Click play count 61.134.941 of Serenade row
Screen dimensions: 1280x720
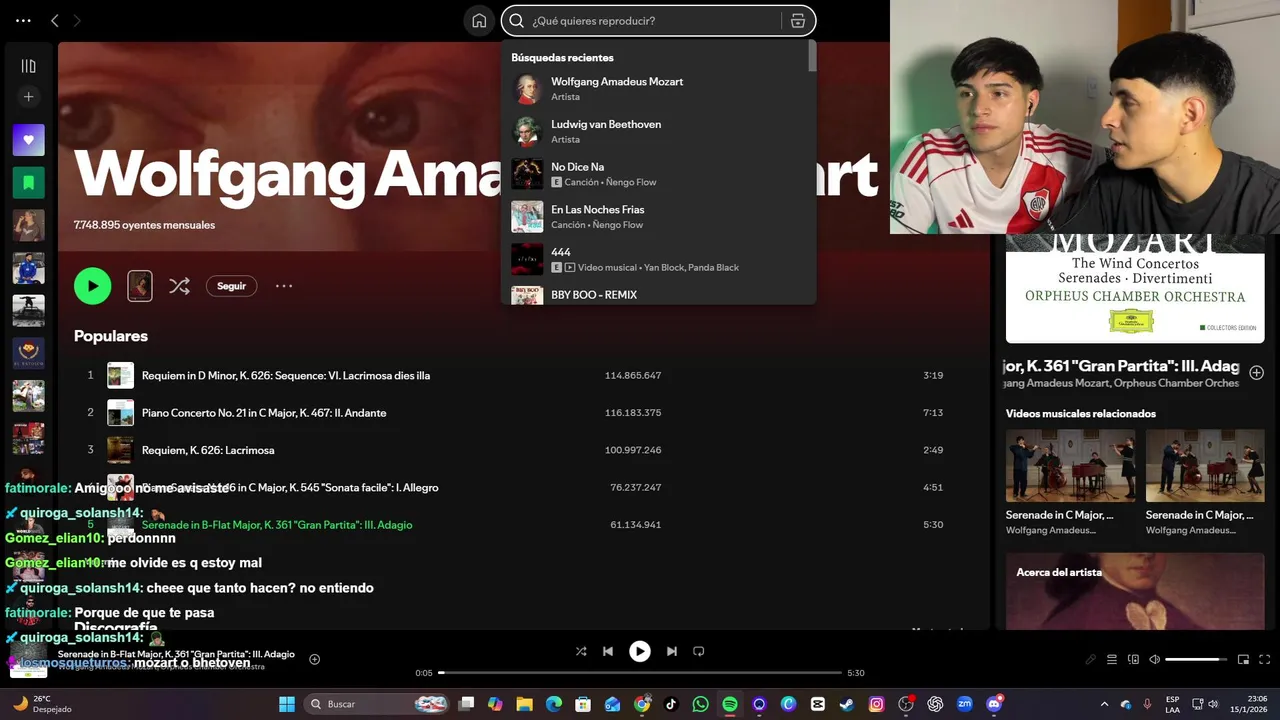635,525
